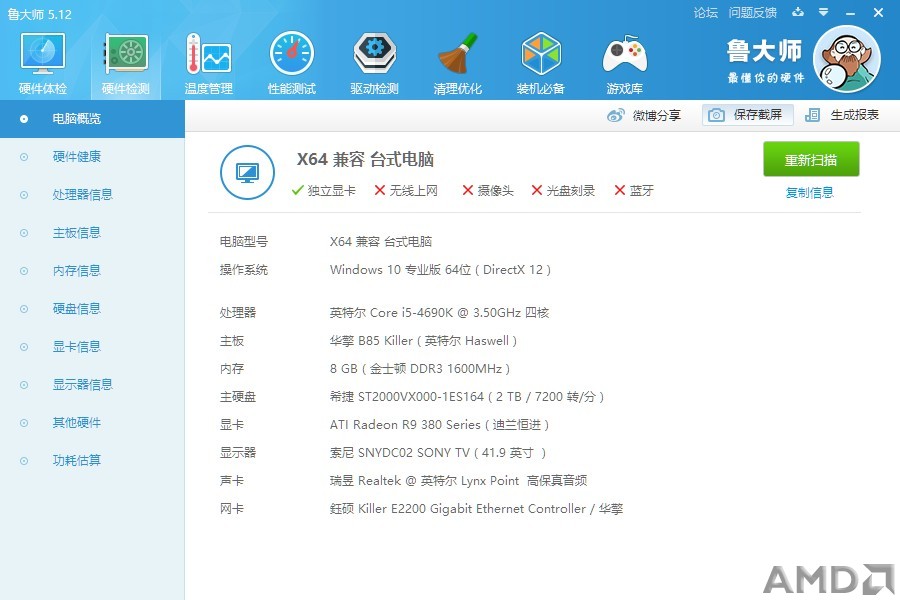The width and height of the screenshot is (900, 600).
Task: Click the 无线上网 status indicator
Action: [x=406, y=191]
